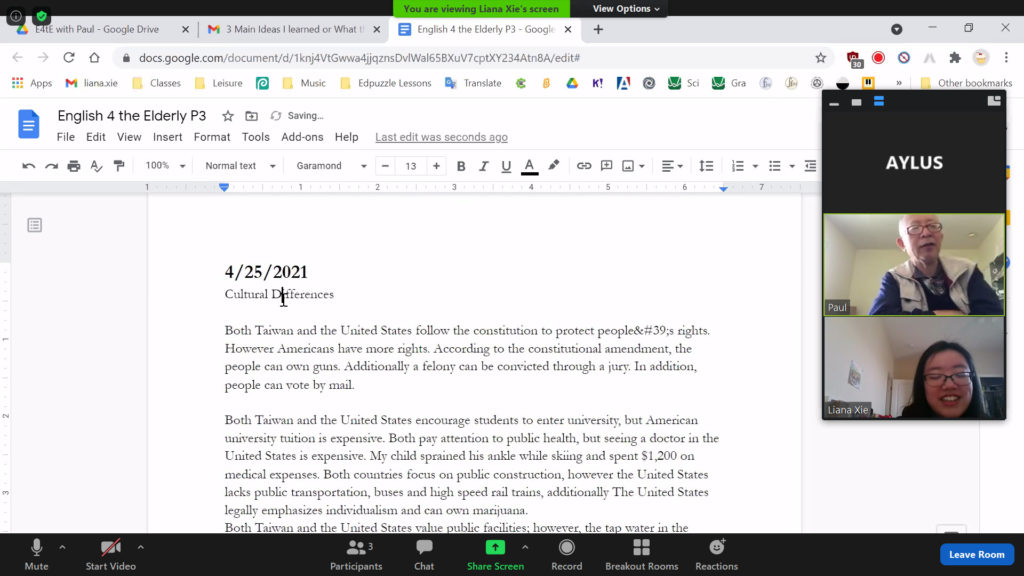This screenshot has width=1024, height=576.
Task: Open the browser extensions puzzle icon
Action: tap(955, 57)
